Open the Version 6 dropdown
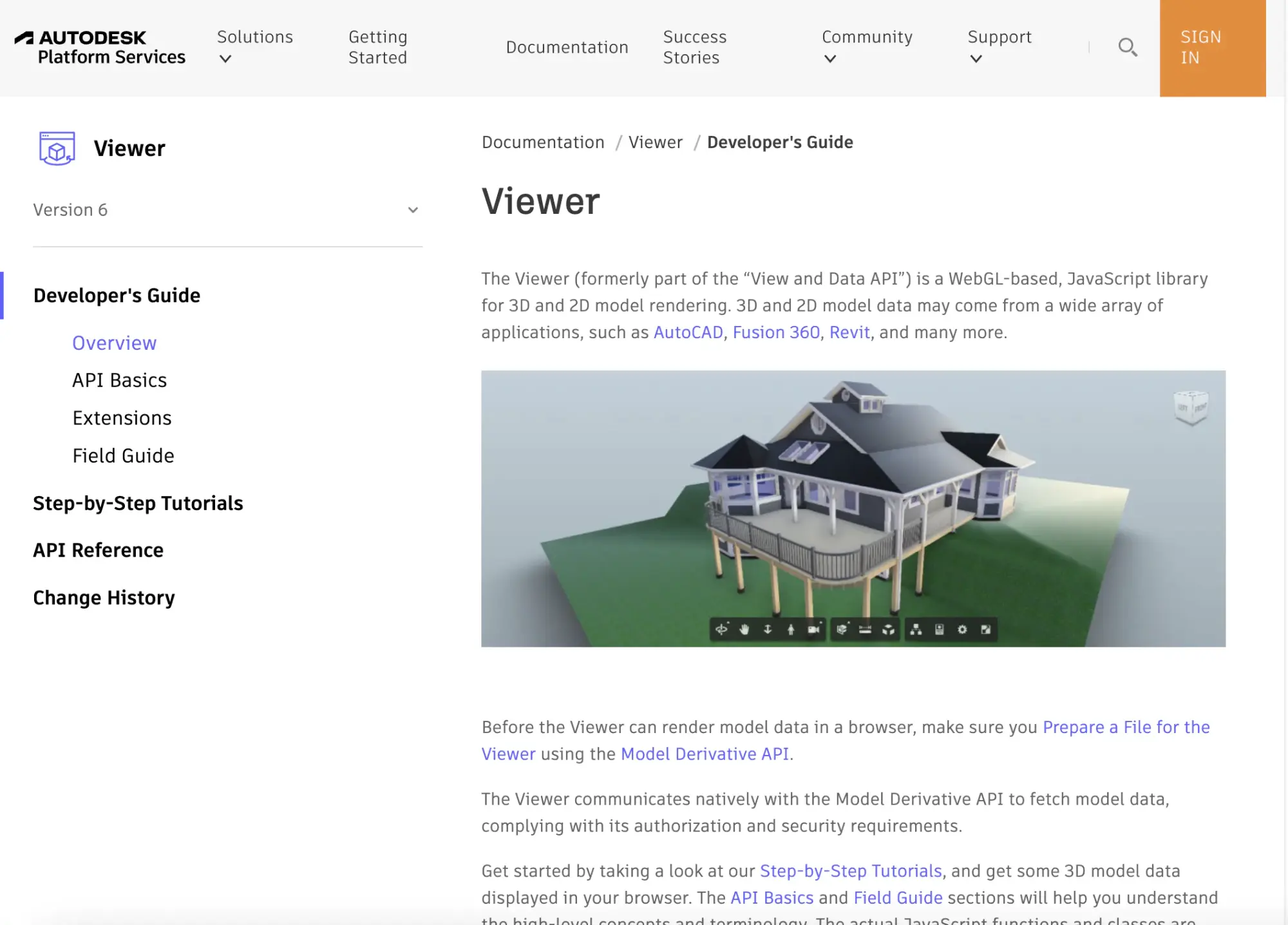This screenshot has height=925, width=1288. tap(227, 210)
